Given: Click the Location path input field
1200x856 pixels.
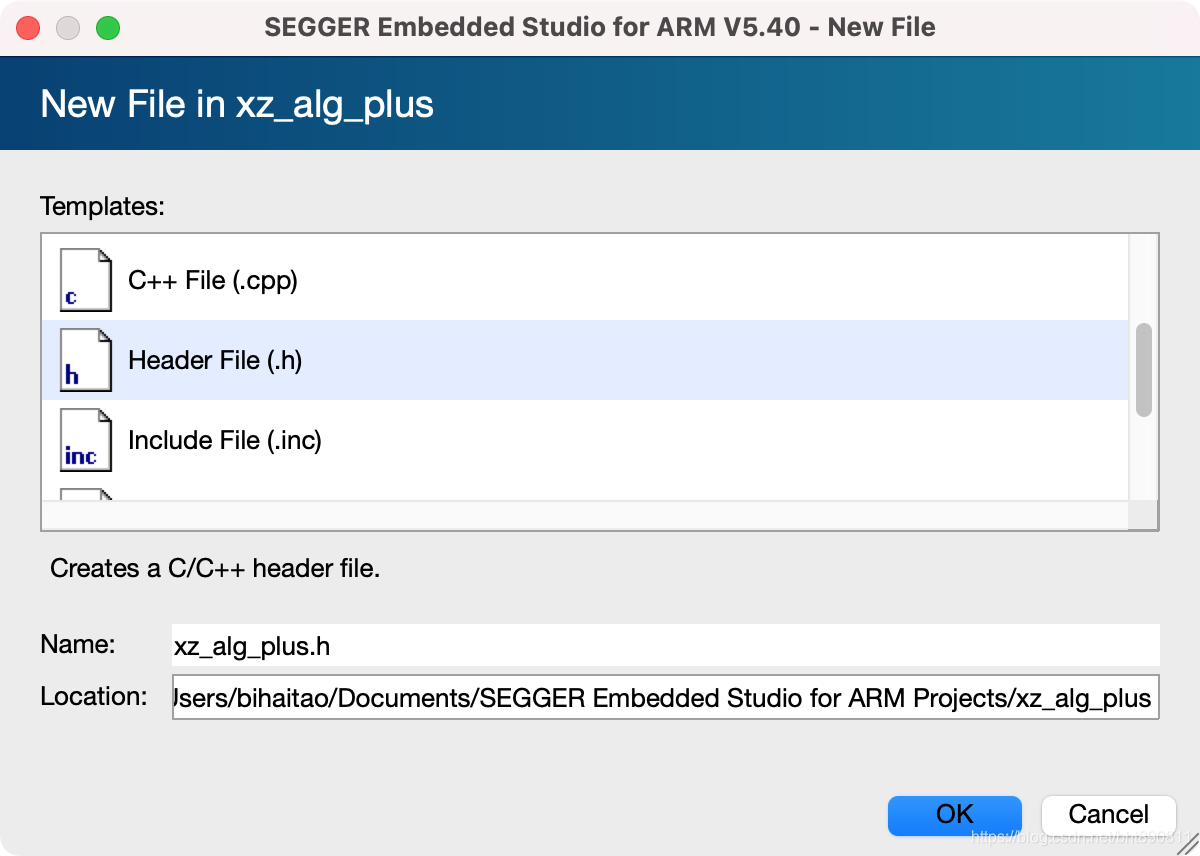Looking at the screenshot, I should coord(660,698).
